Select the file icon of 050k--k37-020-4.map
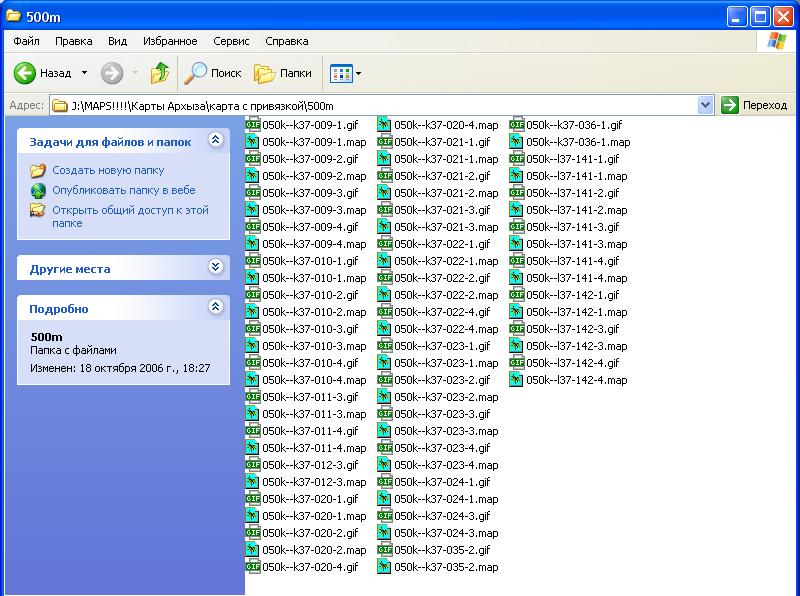The image size is (800, 596). (385, 125)
